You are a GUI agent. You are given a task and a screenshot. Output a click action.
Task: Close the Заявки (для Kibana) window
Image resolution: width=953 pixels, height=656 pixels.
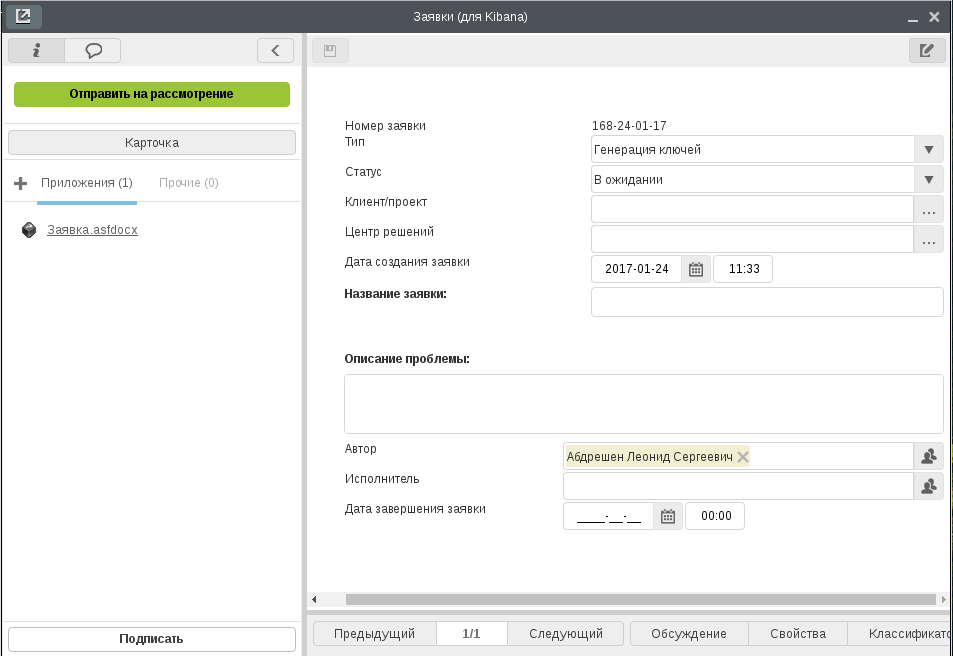(x=934, y=17)
